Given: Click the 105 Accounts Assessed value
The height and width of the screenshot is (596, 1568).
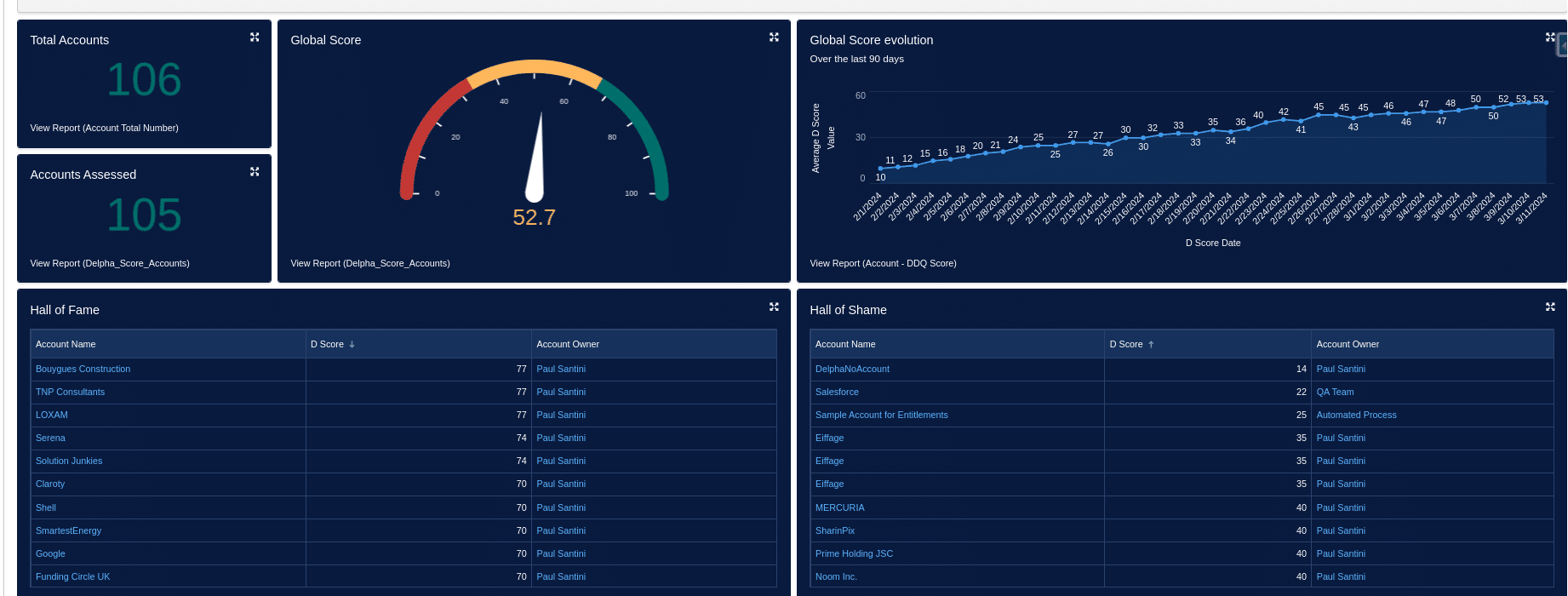Looking at the screenshot, I should click(144, 215).
